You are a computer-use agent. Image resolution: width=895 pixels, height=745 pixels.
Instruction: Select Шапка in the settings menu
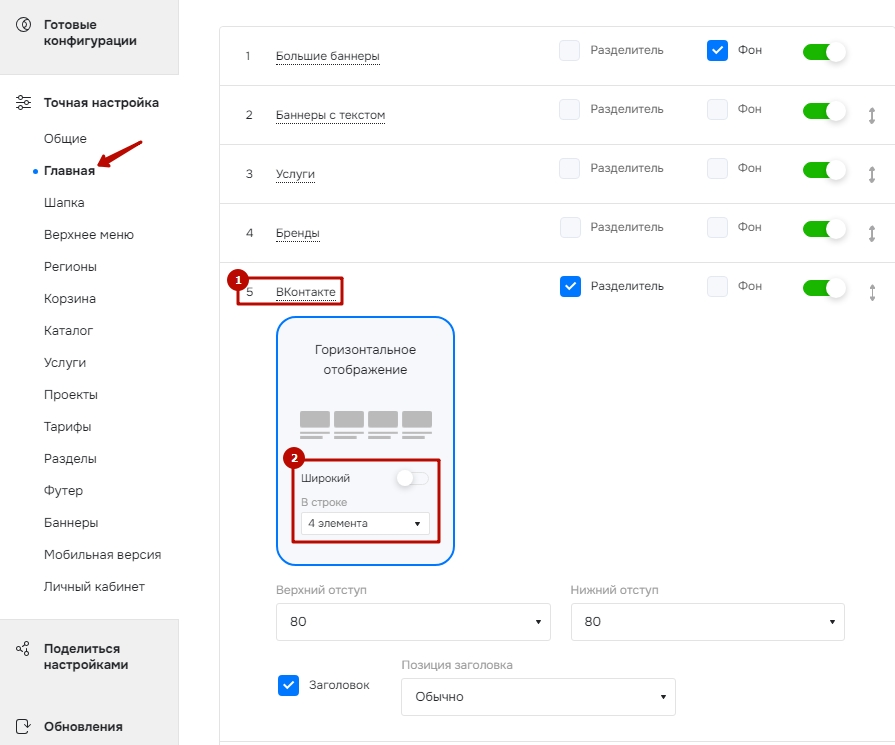pyautogui.click(x=64, y=203)
